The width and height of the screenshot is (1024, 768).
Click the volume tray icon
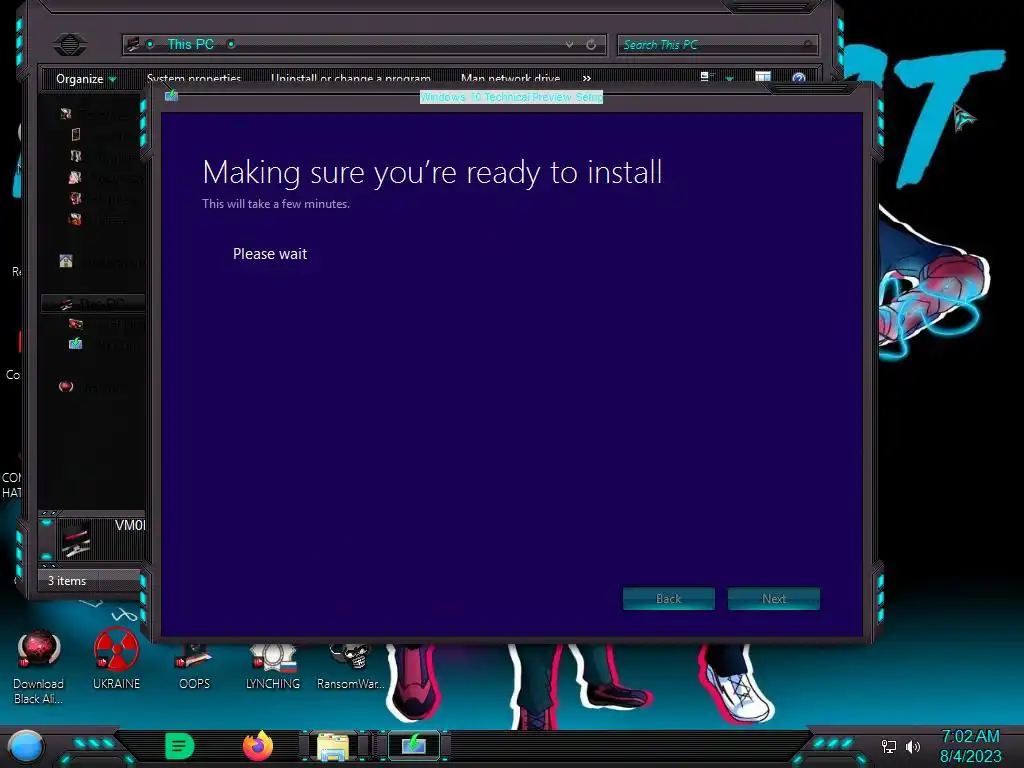tap(913, 746)
